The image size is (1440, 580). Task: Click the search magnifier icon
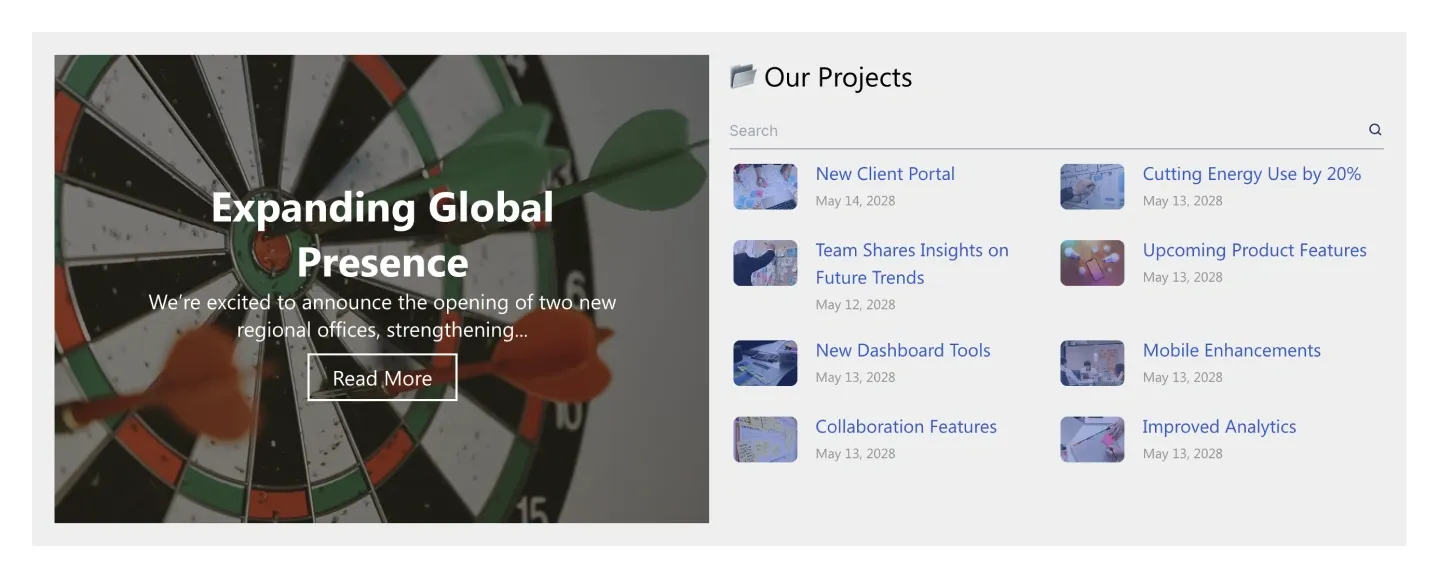pos(1375,129)
